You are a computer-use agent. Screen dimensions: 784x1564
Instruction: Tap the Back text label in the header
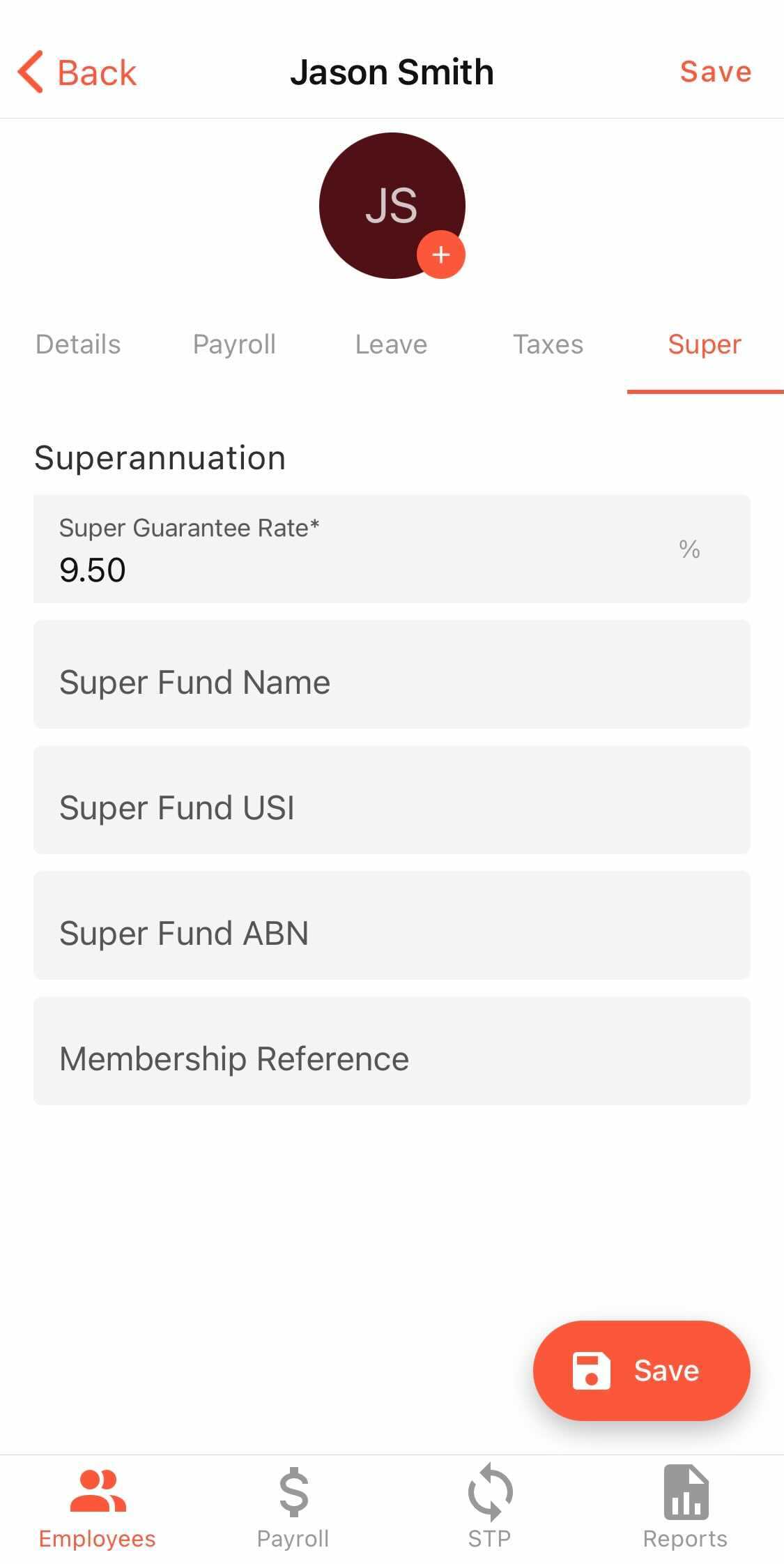tap(97, 73)
